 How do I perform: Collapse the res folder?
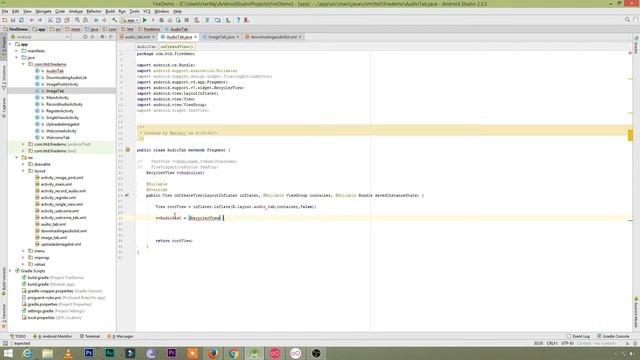click(x=17, y=158)
